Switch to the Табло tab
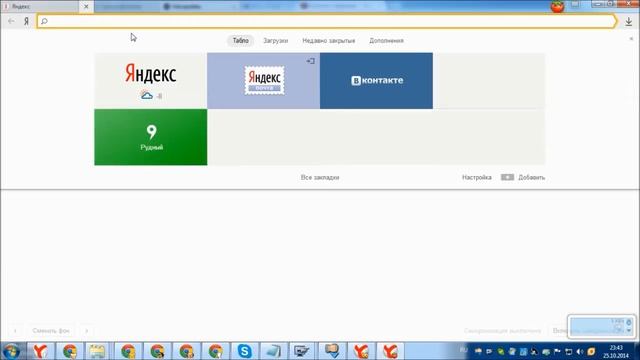Image resolution: width=640 pixels, height=360 pixels. (241, 40)
